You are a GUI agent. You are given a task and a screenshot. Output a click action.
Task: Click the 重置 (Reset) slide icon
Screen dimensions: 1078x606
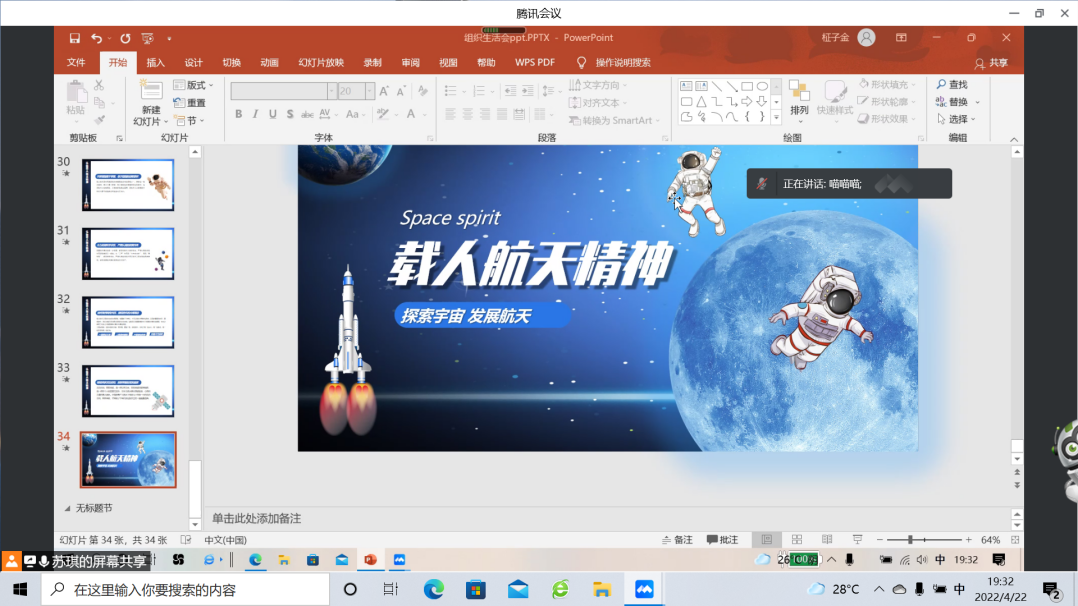(189, 103)
